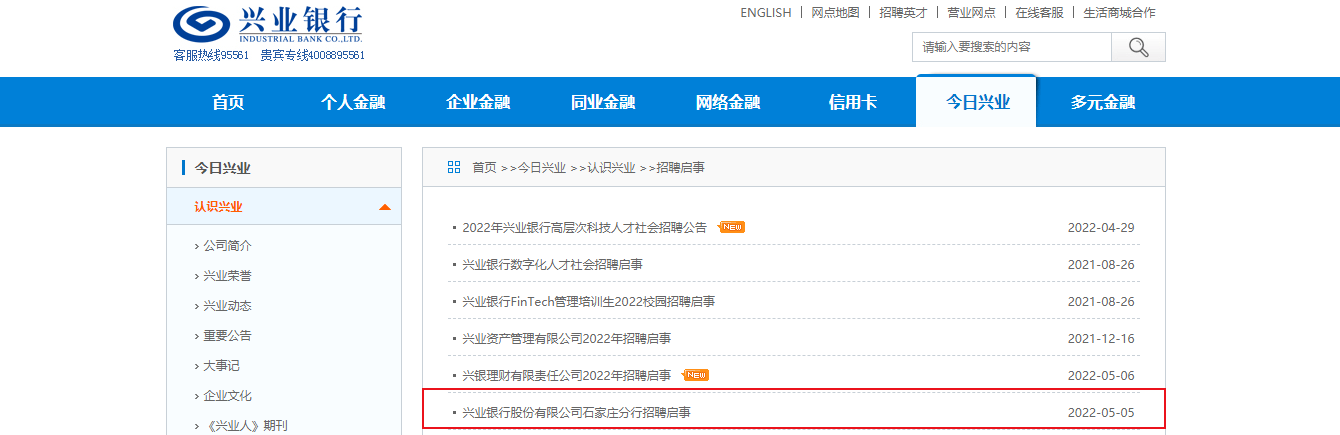The image size is (1340, 435).
Task: Open 兴业银行数字化人才社会招聘启事
Action: [552, 264]
